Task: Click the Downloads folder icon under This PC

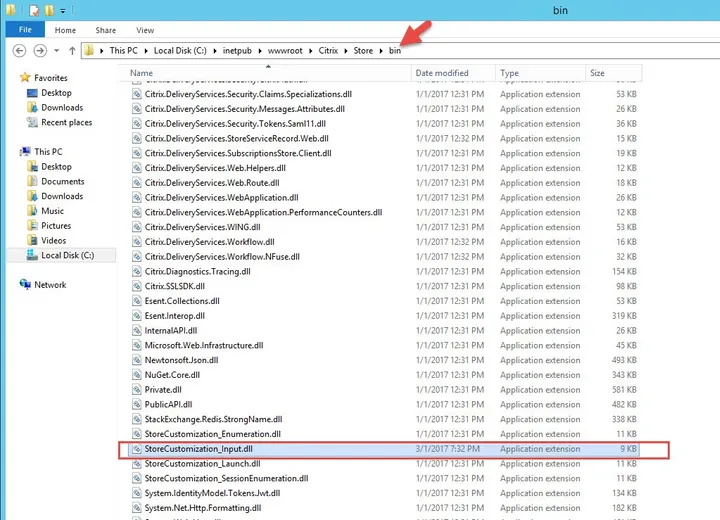Action: point(32,196)
